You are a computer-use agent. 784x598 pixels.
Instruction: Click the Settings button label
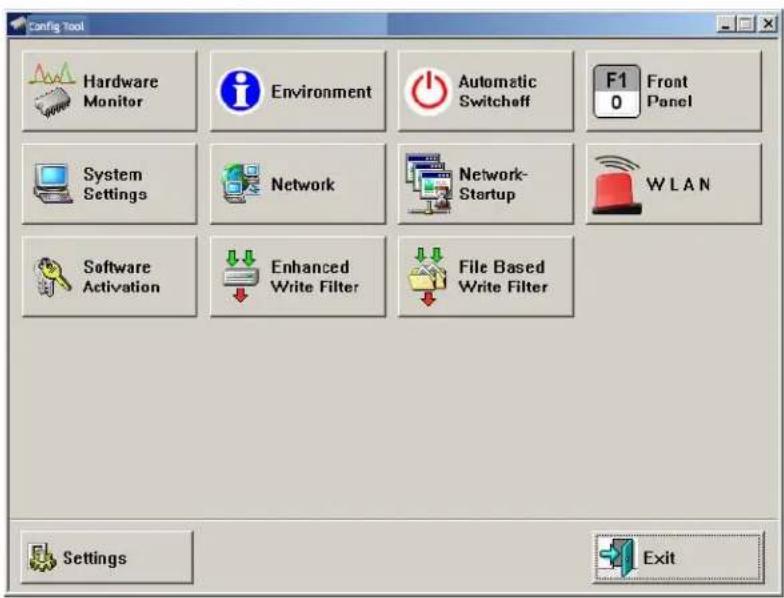[x=94, y=558]
